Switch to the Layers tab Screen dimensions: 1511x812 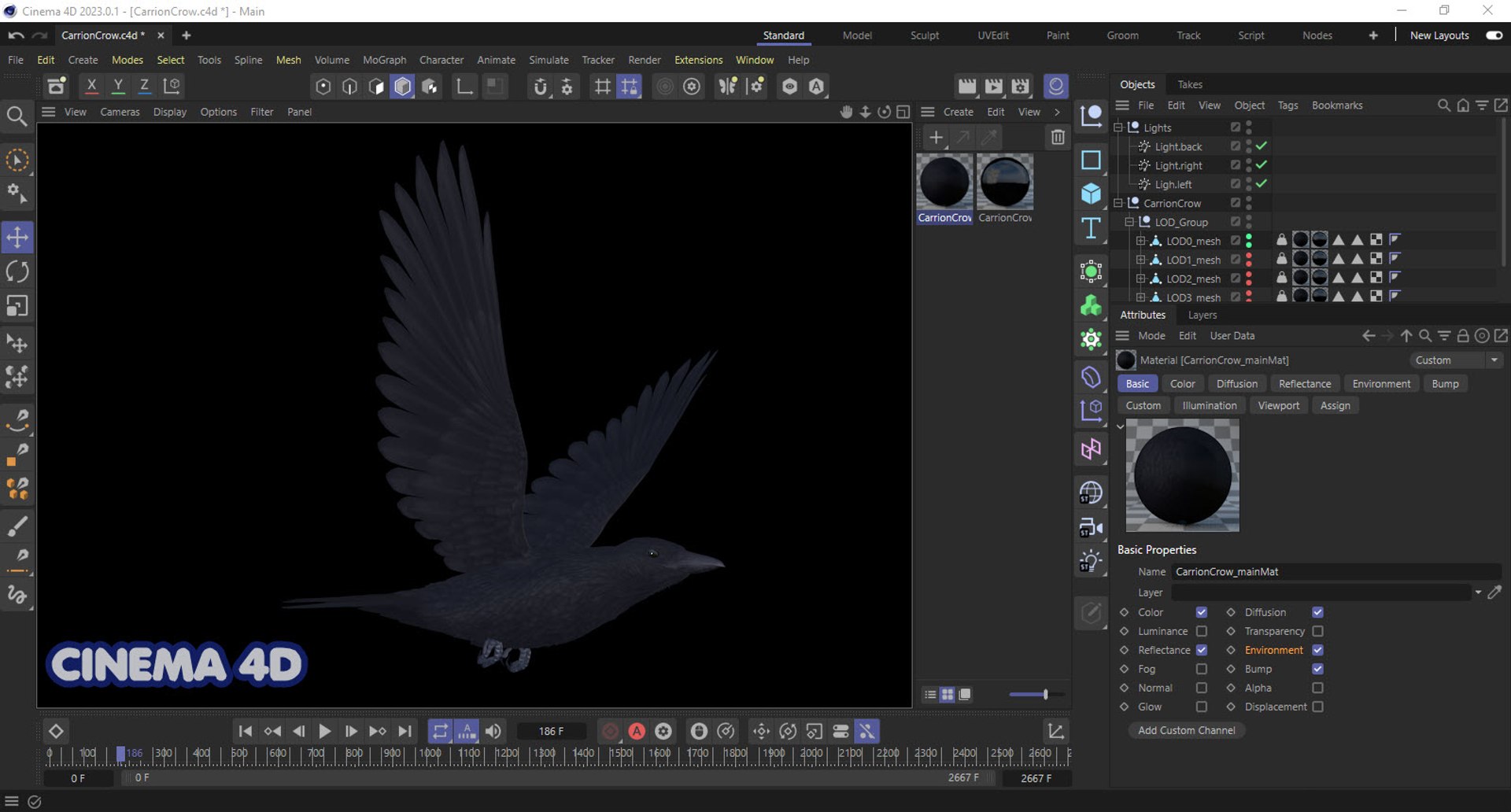pyautogui.click(x=1202, y=315)
